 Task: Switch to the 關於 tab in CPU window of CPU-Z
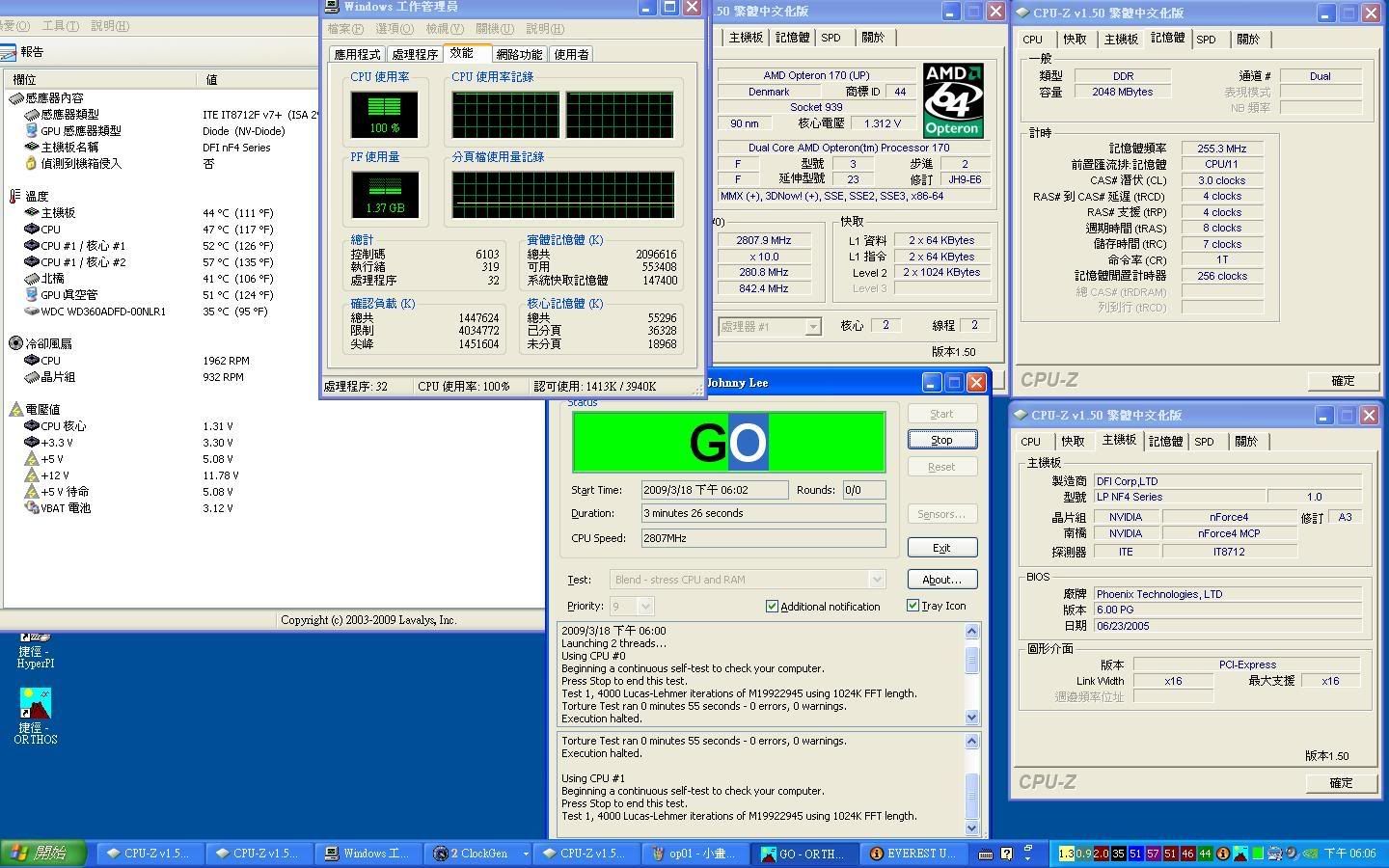point(873,38)
